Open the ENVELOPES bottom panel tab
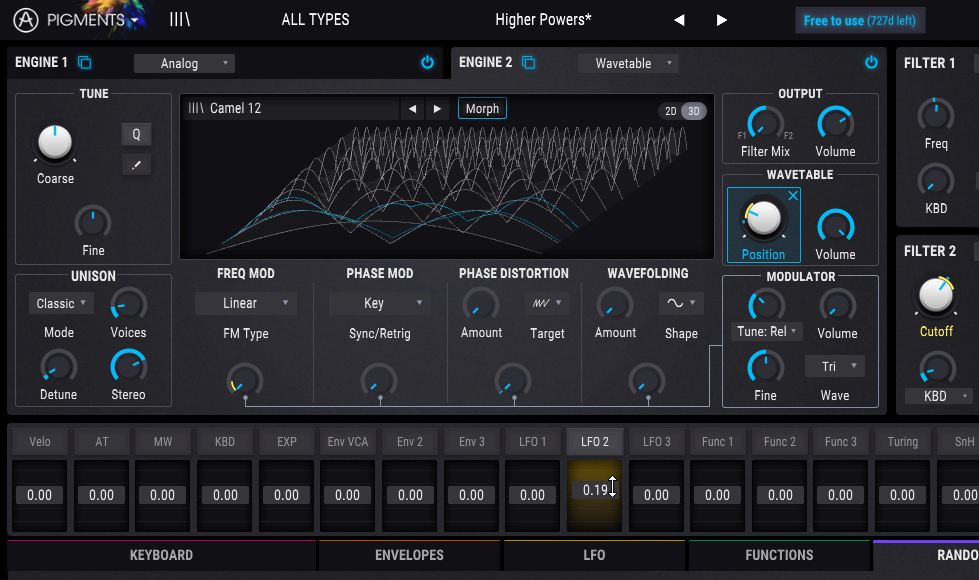 coord(410,555)
